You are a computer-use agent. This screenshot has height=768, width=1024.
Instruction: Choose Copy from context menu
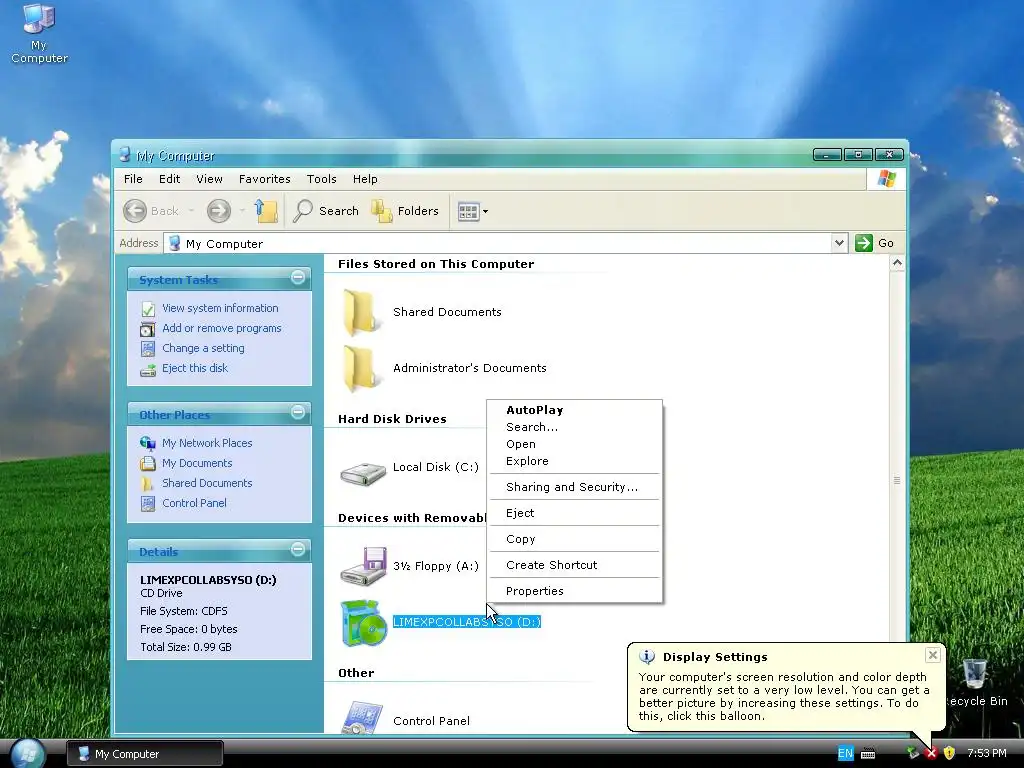(575, 539)
